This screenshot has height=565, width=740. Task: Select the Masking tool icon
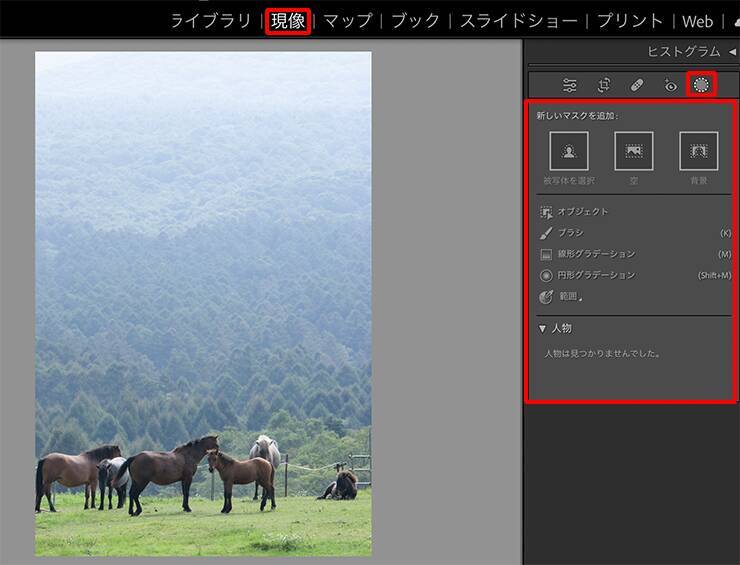(702, 85)
